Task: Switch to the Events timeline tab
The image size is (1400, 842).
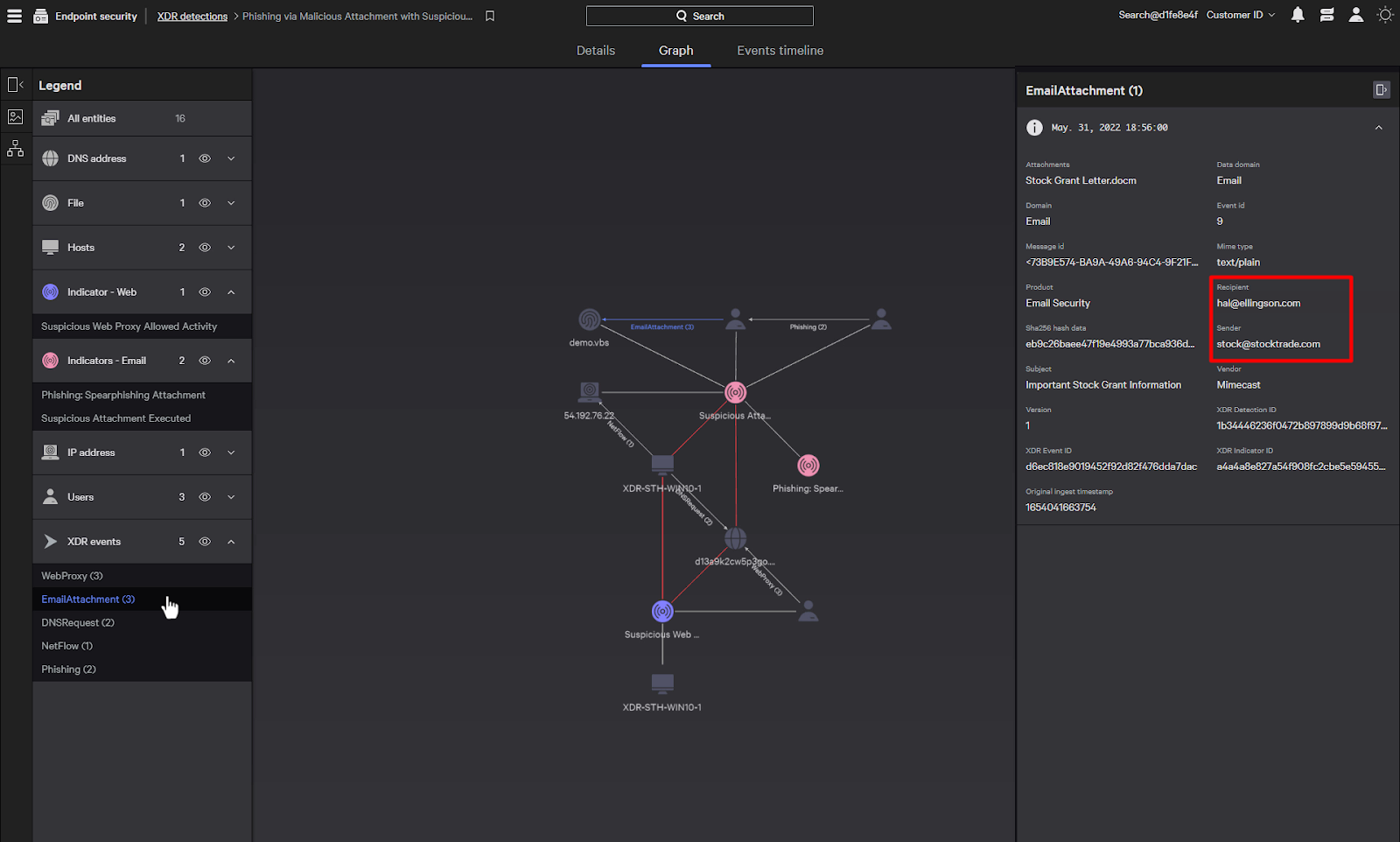Action: pyautogui.click(x=780, y=51)
